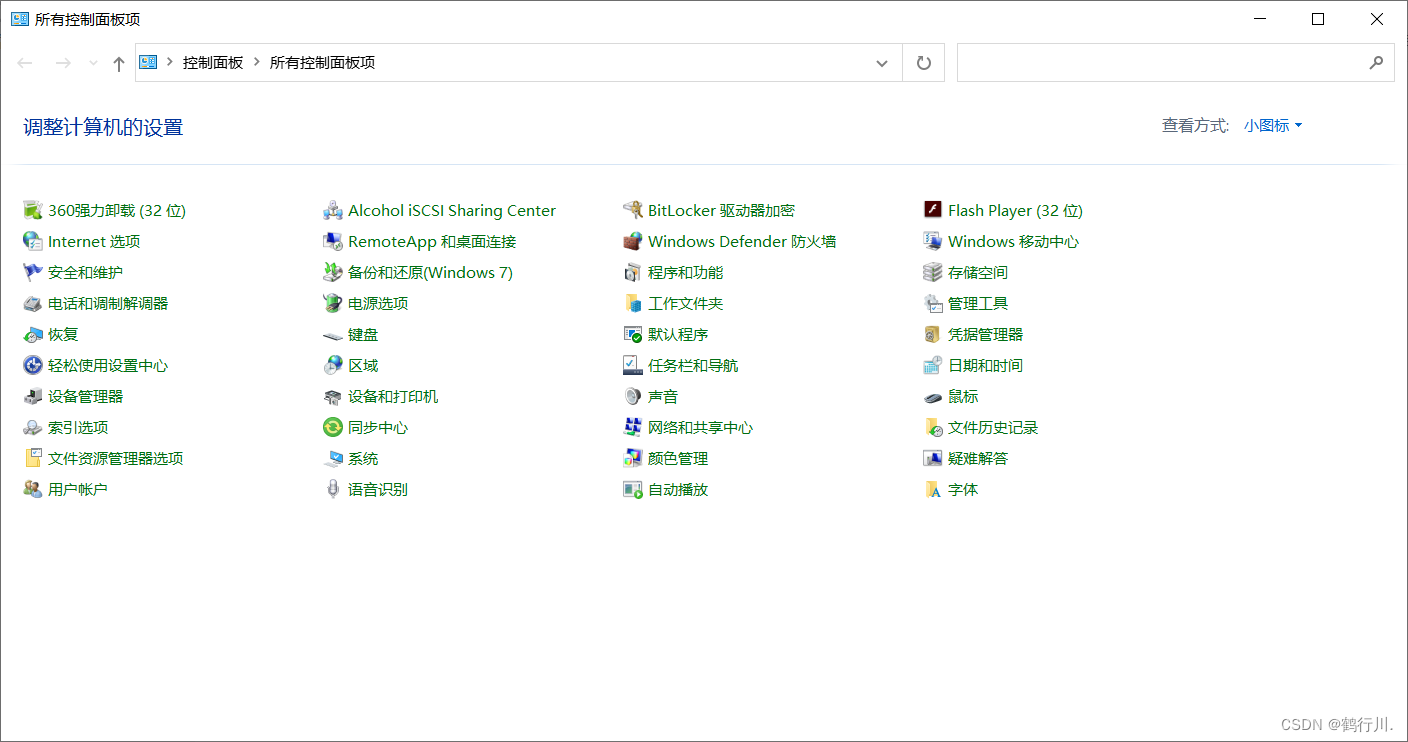Open the 自动播放 link
The height and width of the screenshot is (742, 1408).
(678, 489)
